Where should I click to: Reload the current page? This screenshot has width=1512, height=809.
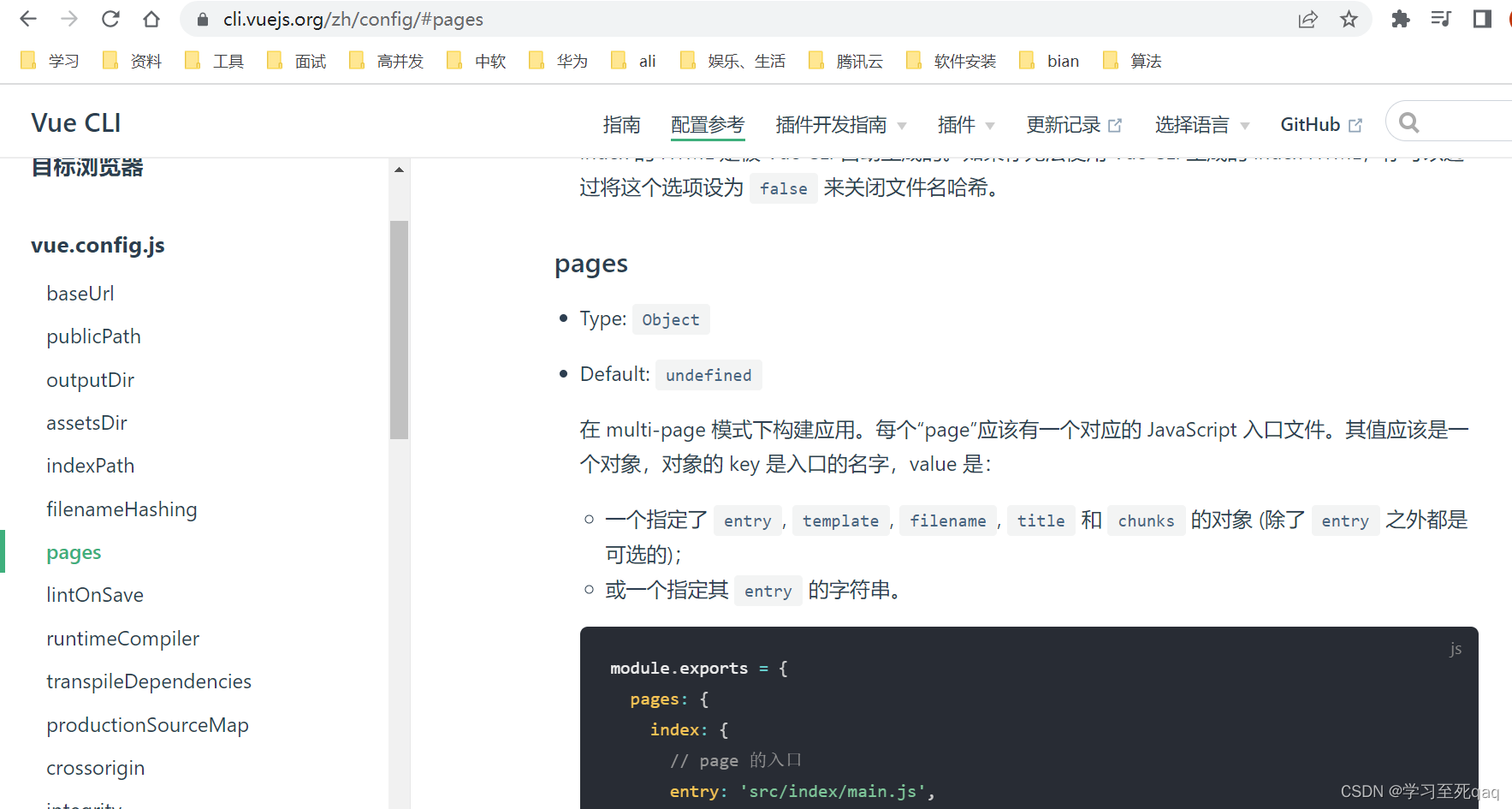pos(110,19)
